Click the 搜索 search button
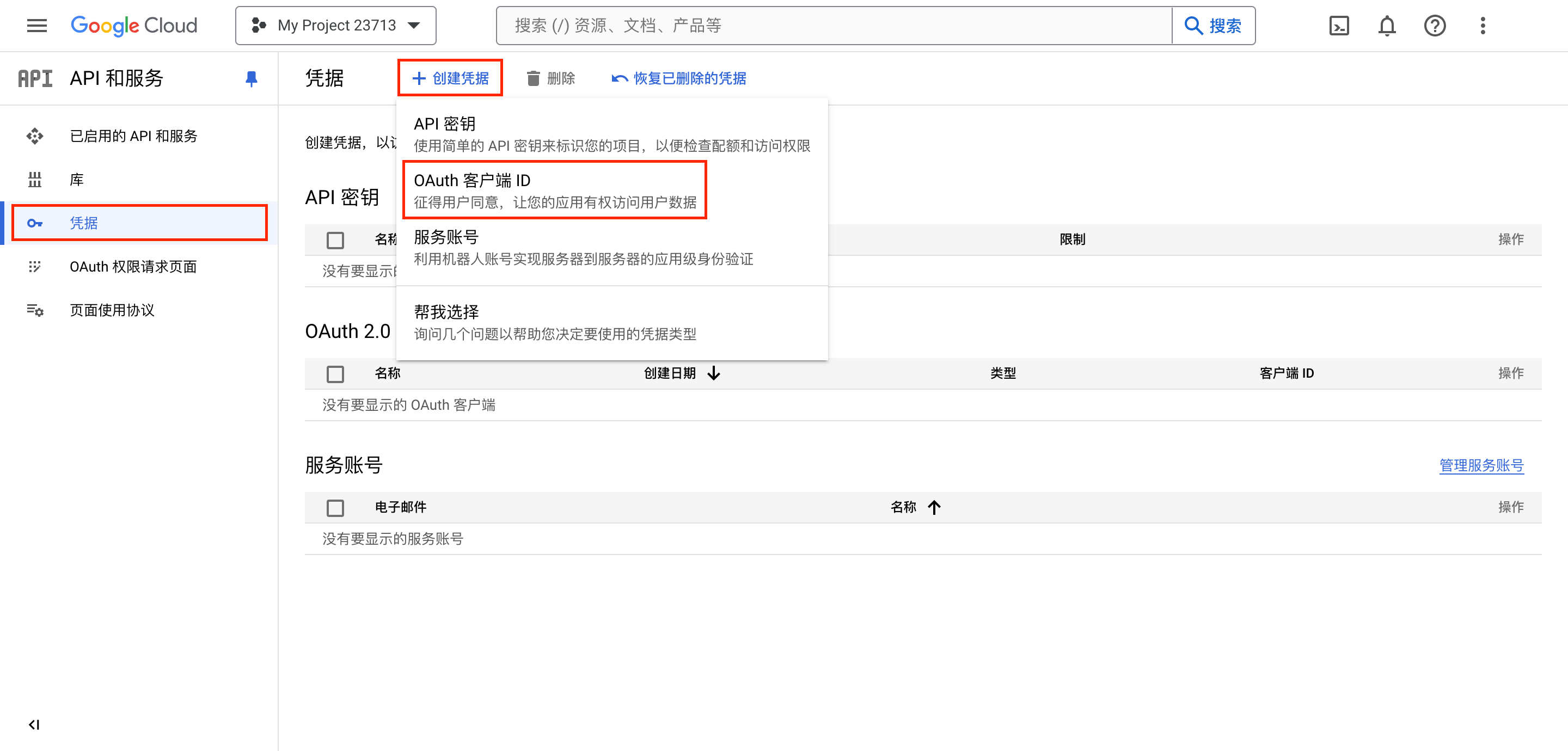The height and width of the screenshot is (751, 1568). pyautogui.click(x=1213, y=26)
